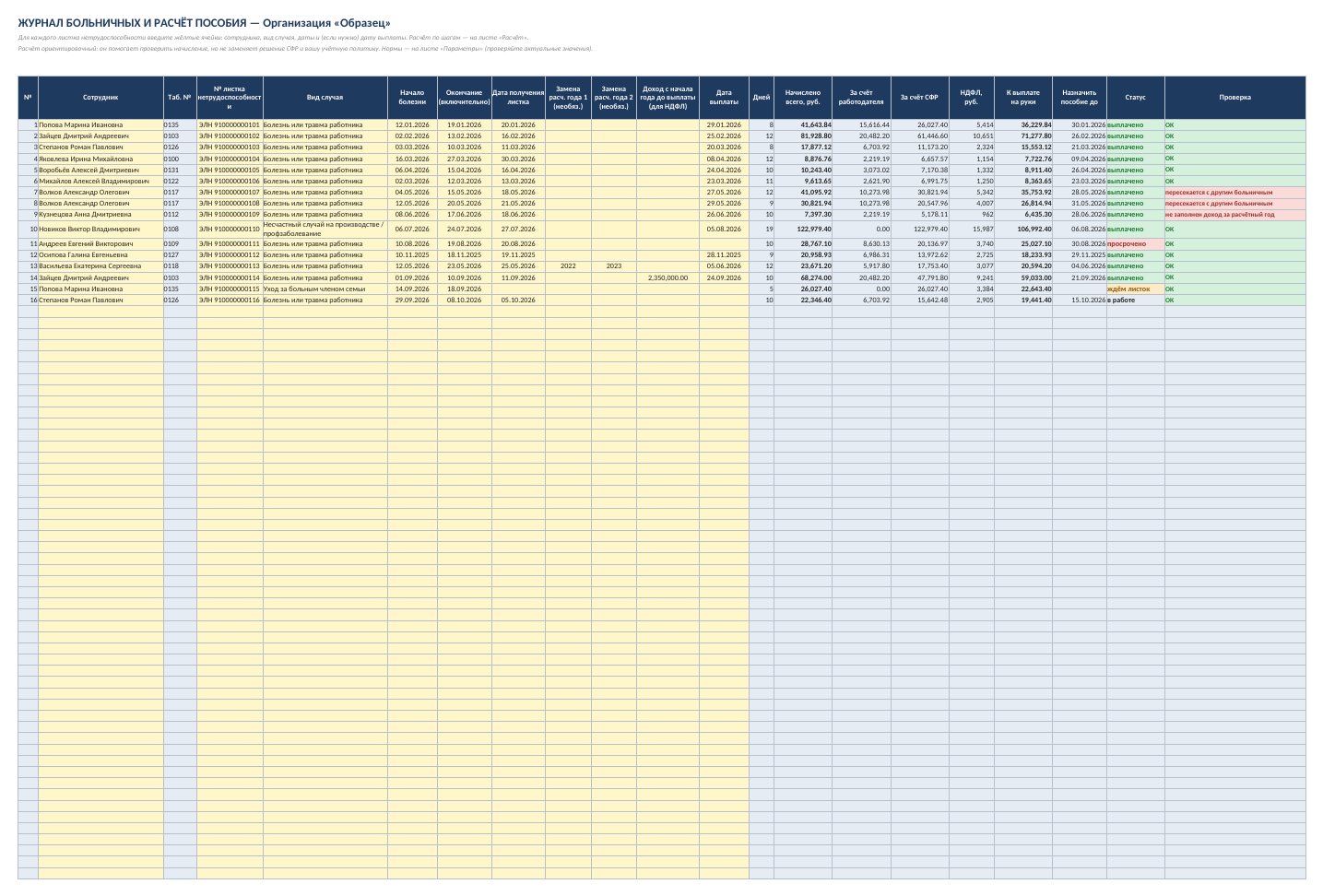Click the «Таб. №» column header

(180, 97)
